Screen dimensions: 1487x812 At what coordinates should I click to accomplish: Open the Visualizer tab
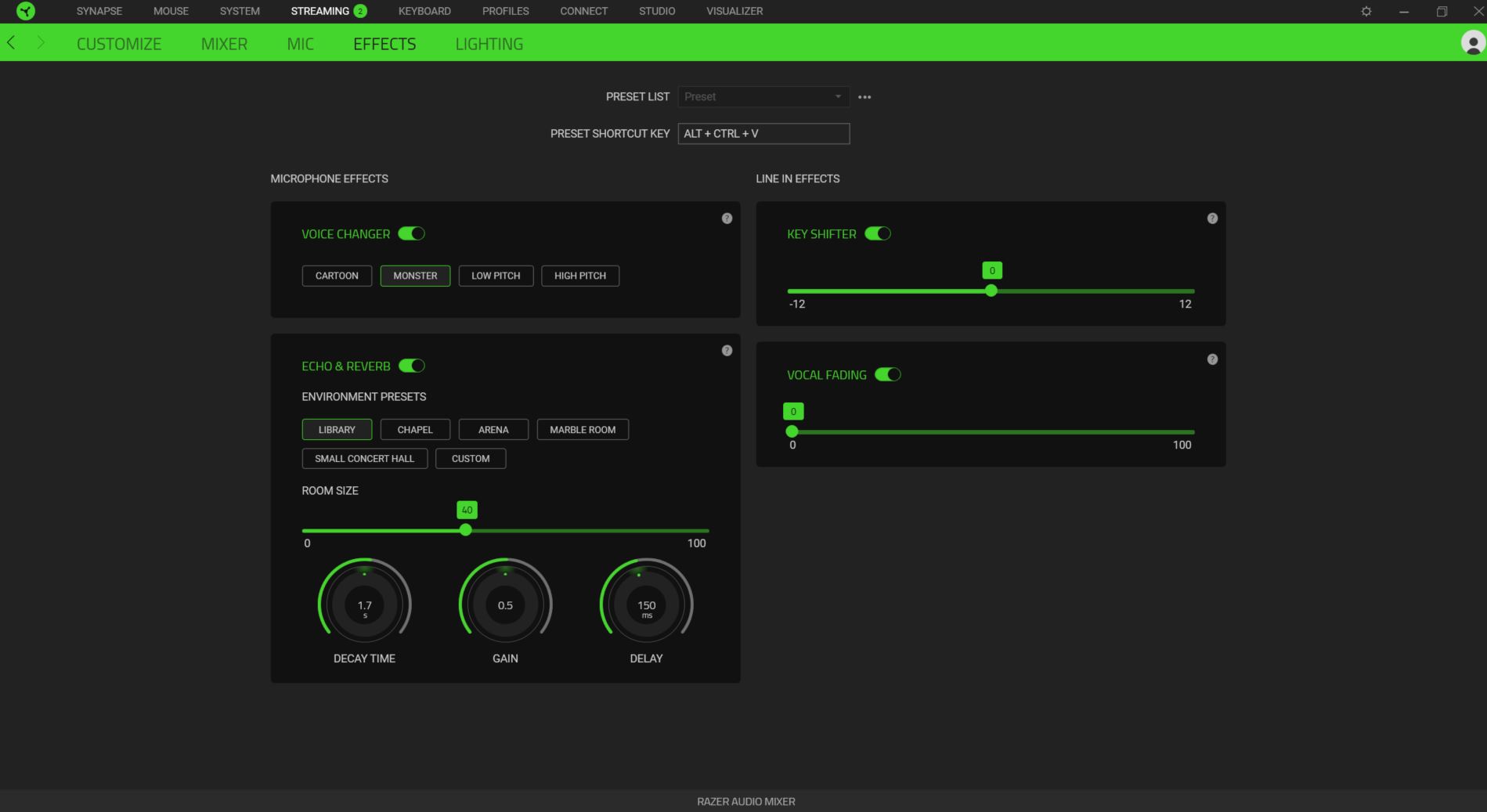pyautogui.click(x=734, y=11)
